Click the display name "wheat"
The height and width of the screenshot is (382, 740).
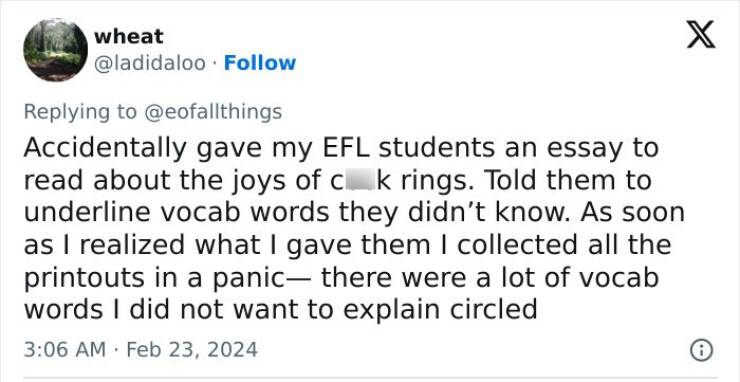(128, 36)
